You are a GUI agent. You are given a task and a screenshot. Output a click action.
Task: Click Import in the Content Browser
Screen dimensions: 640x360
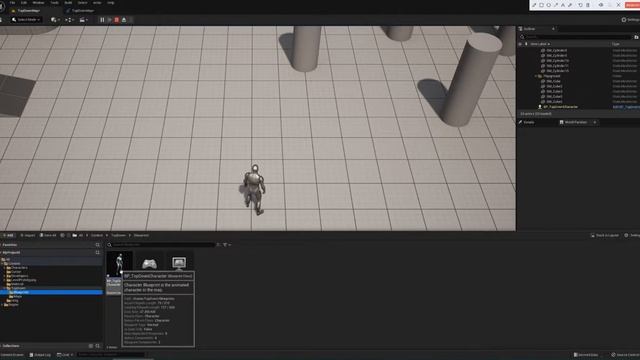[x=28, y=236]
